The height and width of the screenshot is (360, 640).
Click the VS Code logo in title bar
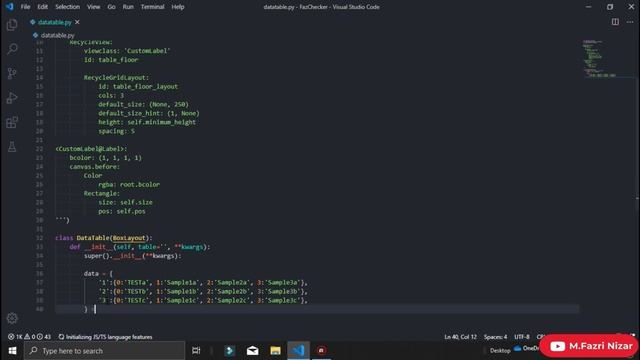click(9, 7)
